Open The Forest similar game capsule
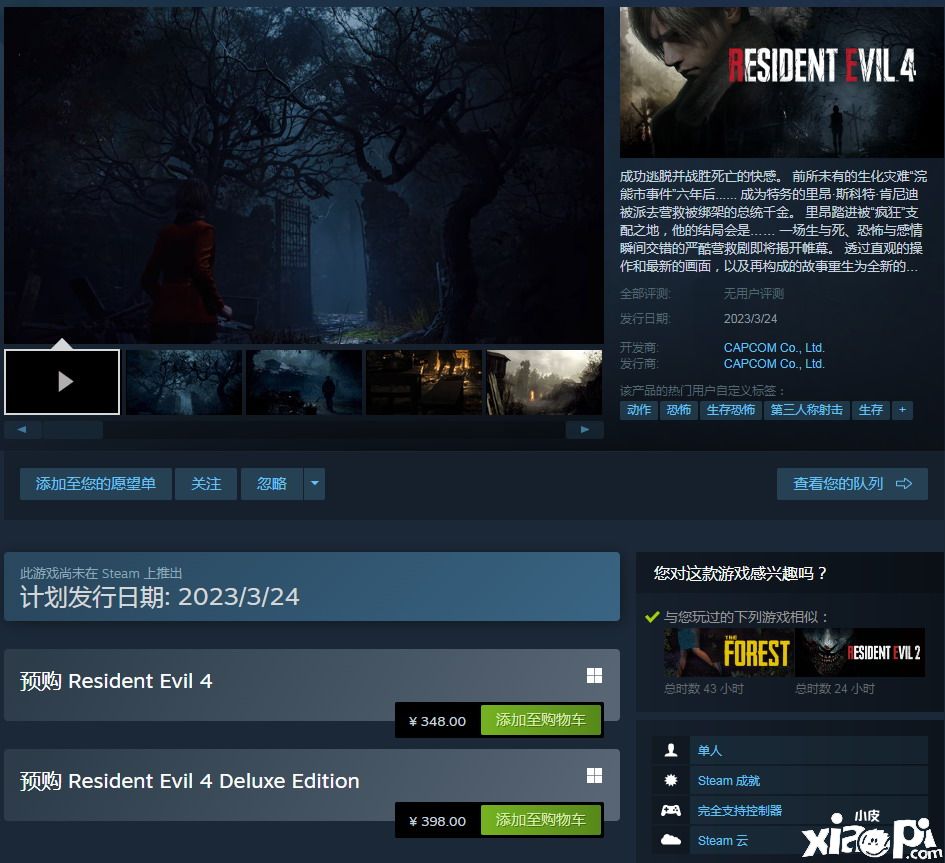The image size is (945, 863). coord(729,653)
